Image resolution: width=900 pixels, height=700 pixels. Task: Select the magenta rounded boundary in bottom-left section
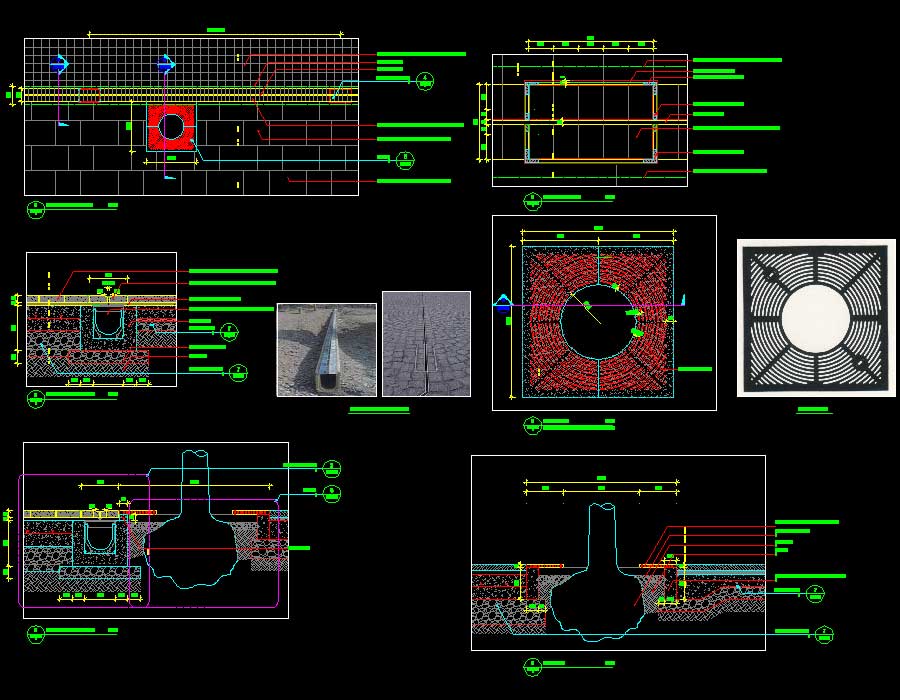(20, 540)
